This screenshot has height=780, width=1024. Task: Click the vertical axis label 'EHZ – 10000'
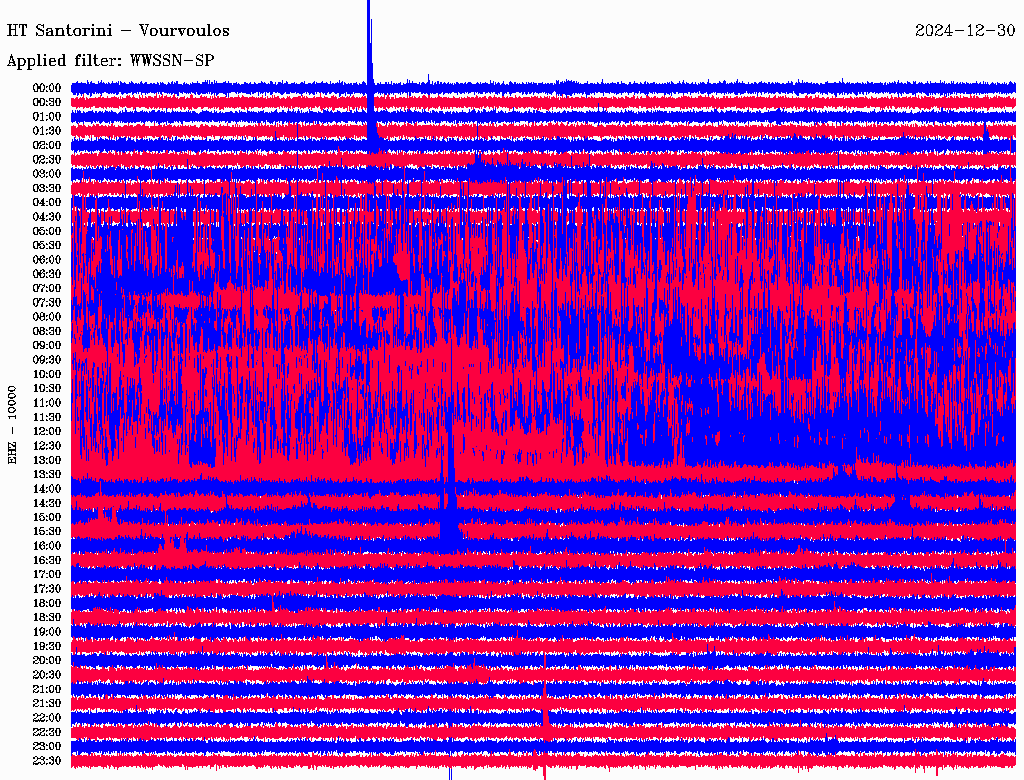pyautogui.click(x=12, y=425)
